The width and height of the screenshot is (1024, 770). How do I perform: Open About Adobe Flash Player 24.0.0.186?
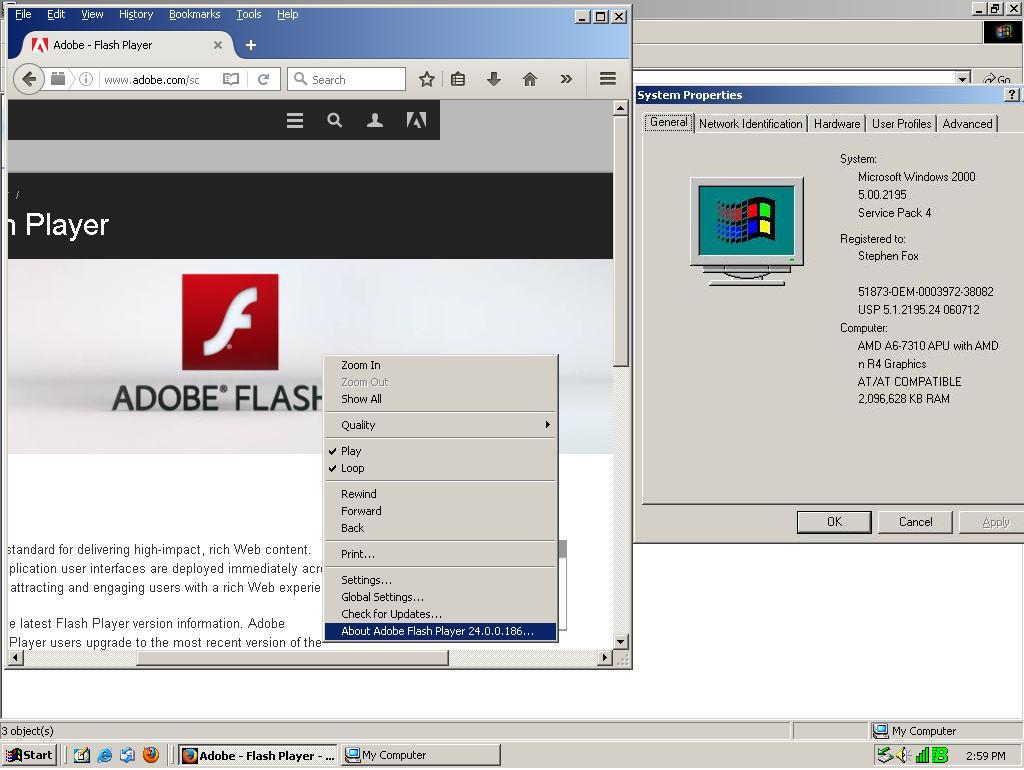440,631
